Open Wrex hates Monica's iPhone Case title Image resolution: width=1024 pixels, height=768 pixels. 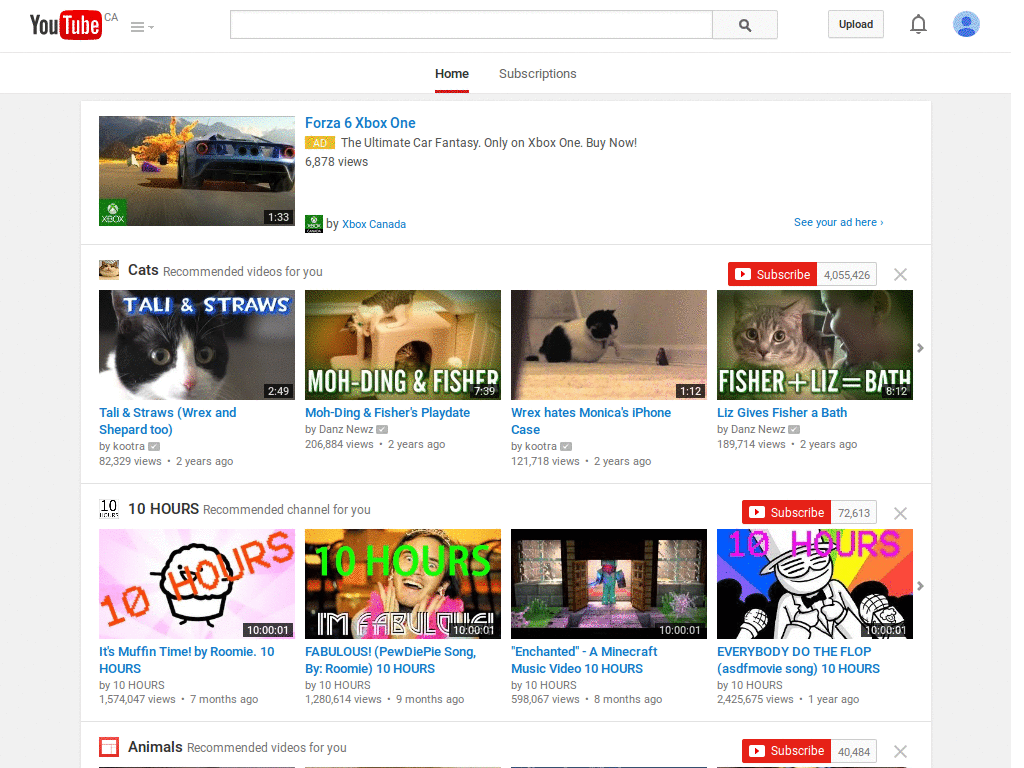(x=591, y=421)
